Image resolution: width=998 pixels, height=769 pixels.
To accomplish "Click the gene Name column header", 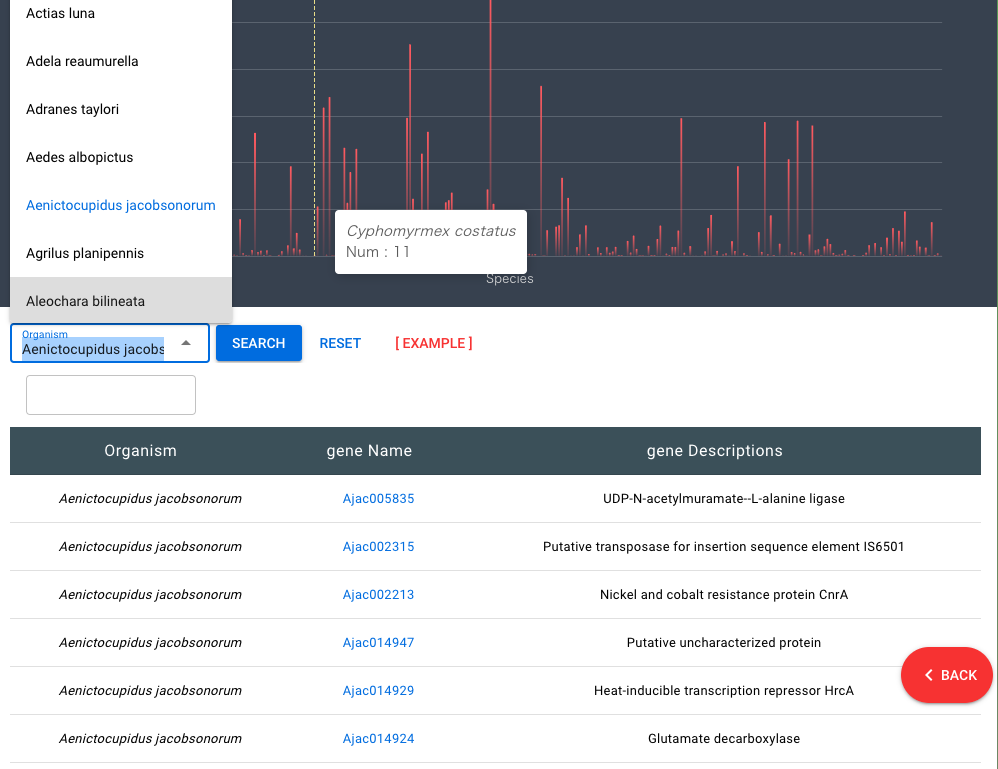I will (369, 451).
